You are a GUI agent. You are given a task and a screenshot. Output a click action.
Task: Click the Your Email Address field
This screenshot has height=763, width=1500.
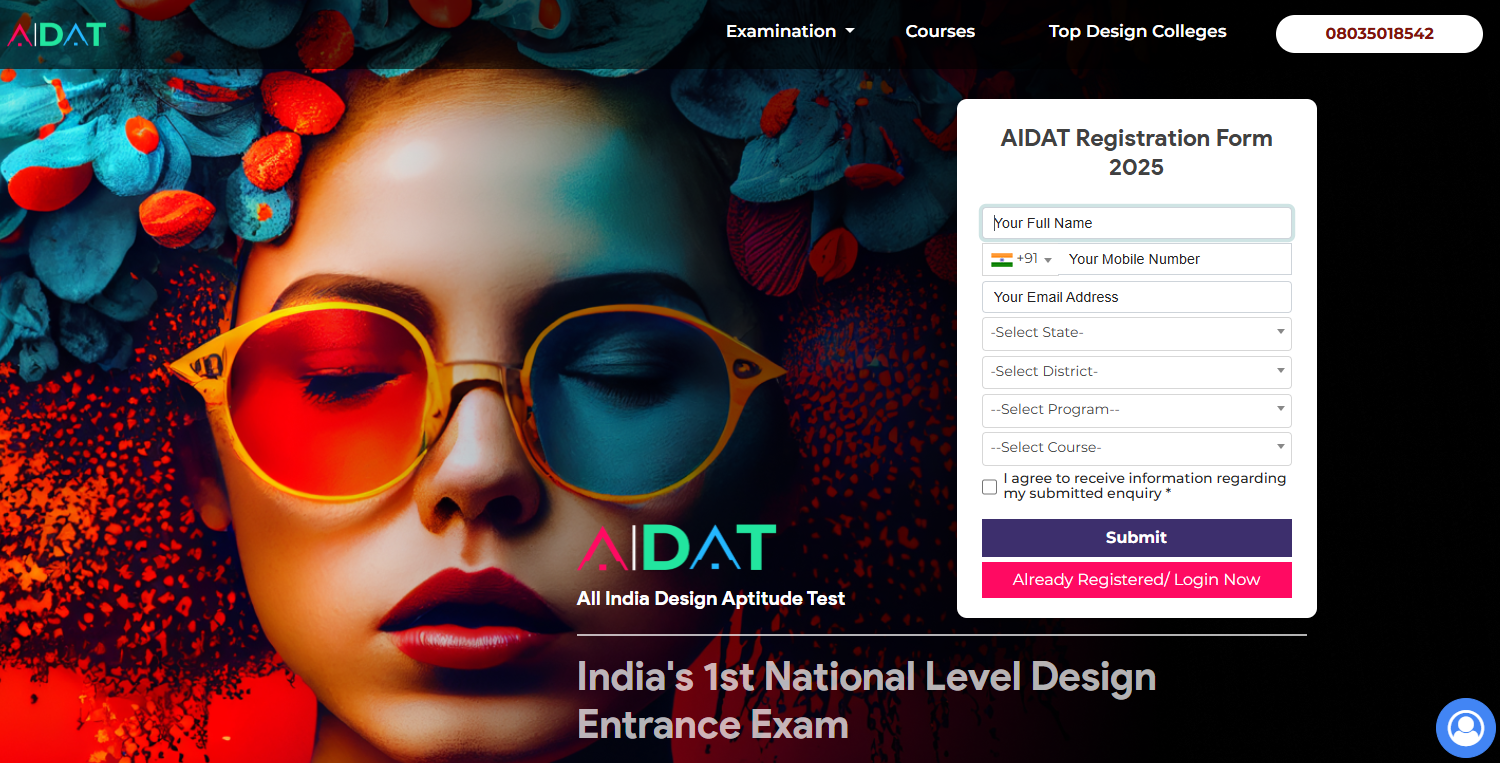[1137, 297]
